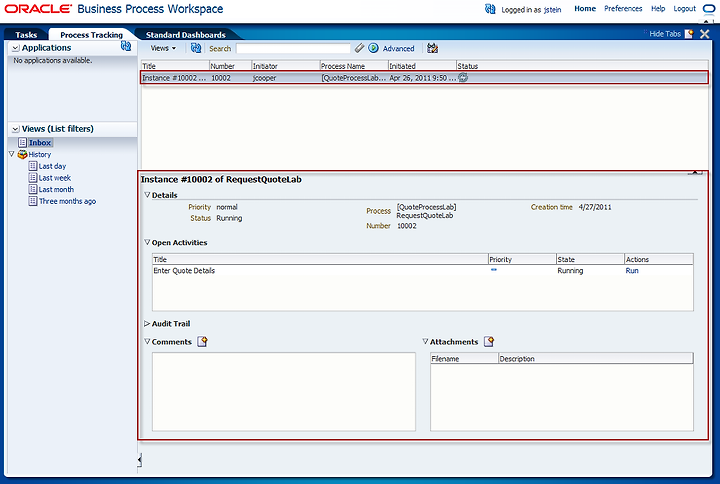Image resolution: width=720 pixels, height=484 pixels.
Task: Click the Last week list icon
Action: pos(33,177)
